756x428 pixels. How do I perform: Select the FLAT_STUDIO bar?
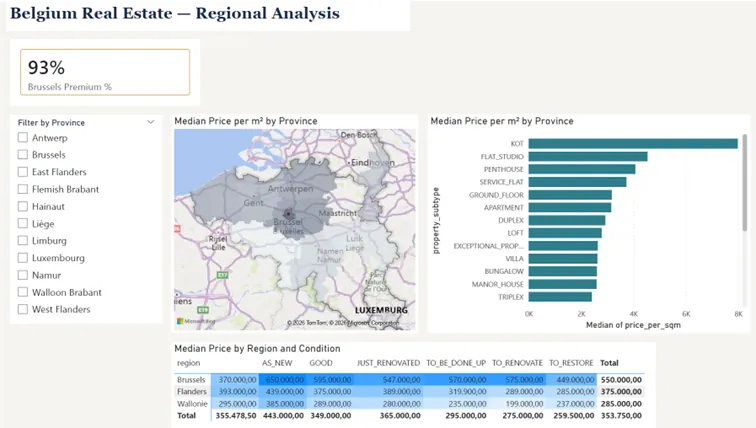(588, 157)
